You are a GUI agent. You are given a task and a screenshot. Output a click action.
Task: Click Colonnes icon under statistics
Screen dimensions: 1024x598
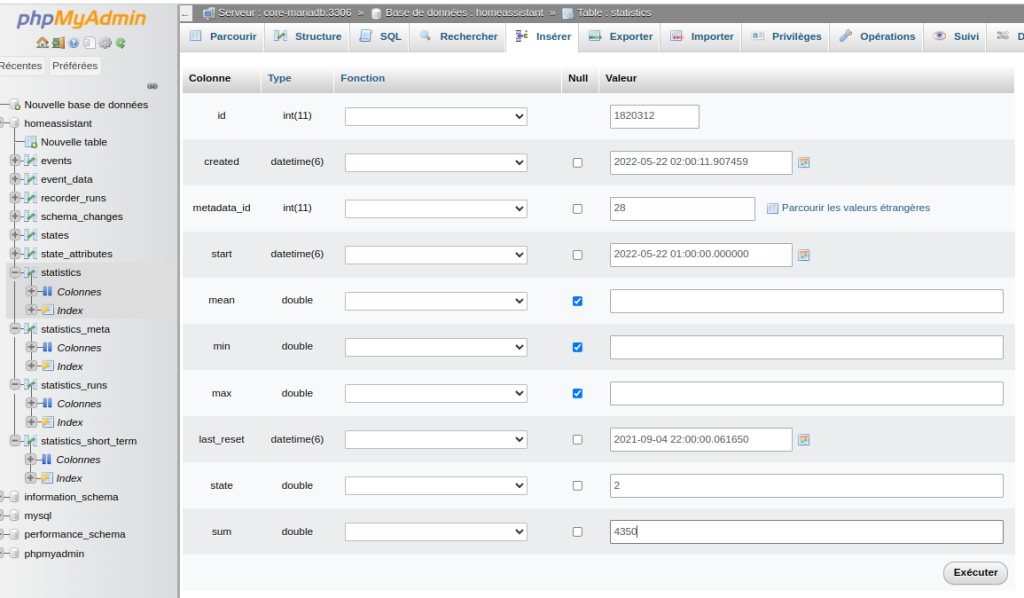click(x=47, y=291)
